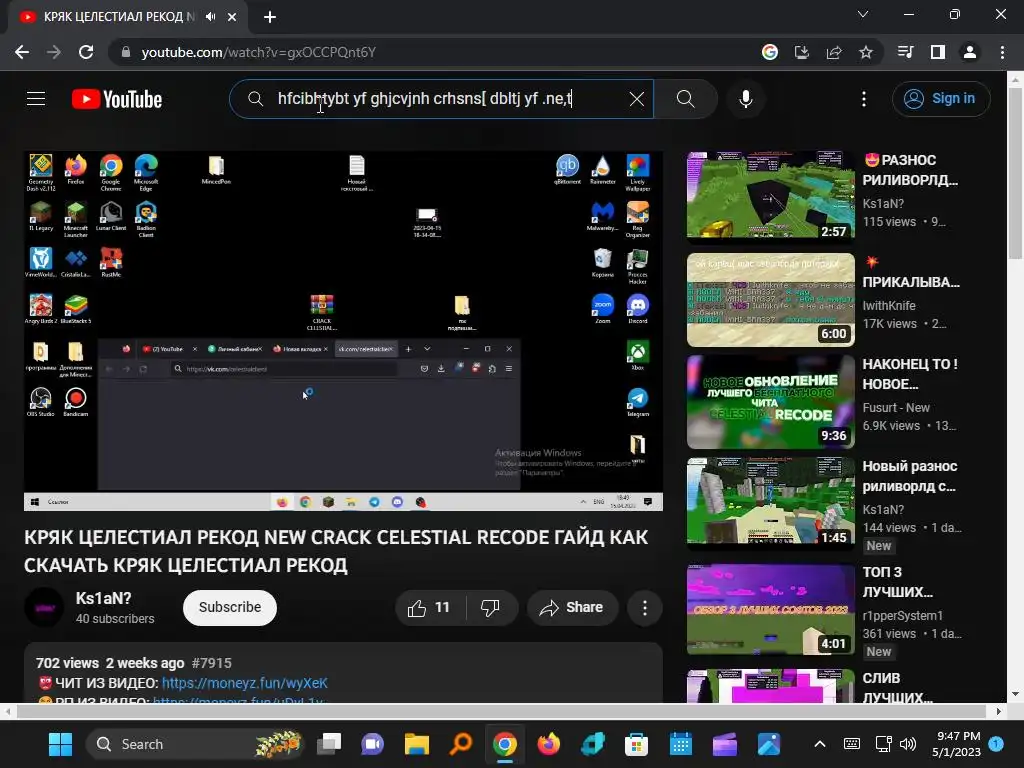Click the browser forward arrow
Image resolution: width=1024 pixels, height=768 pixels.
tap(54, 52)
